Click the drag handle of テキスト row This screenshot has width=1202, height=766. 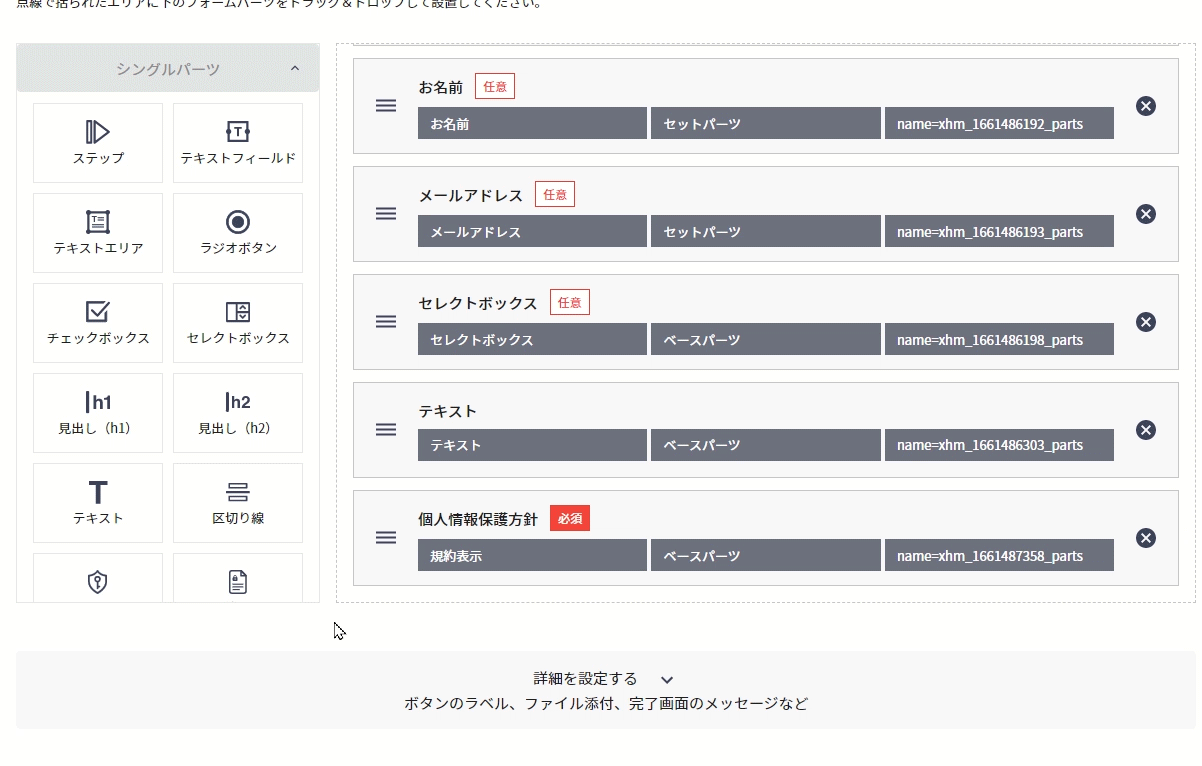[x=386, y=430]
